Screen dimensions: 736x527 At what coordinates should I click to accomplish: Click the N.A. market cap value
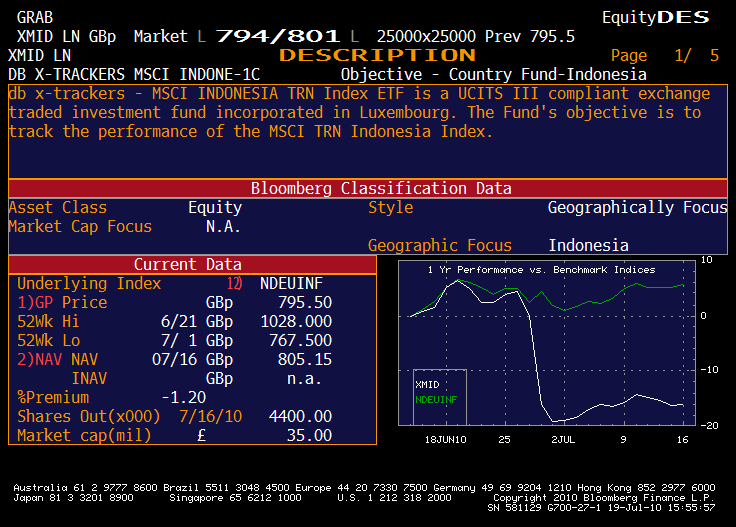point(223,227)
